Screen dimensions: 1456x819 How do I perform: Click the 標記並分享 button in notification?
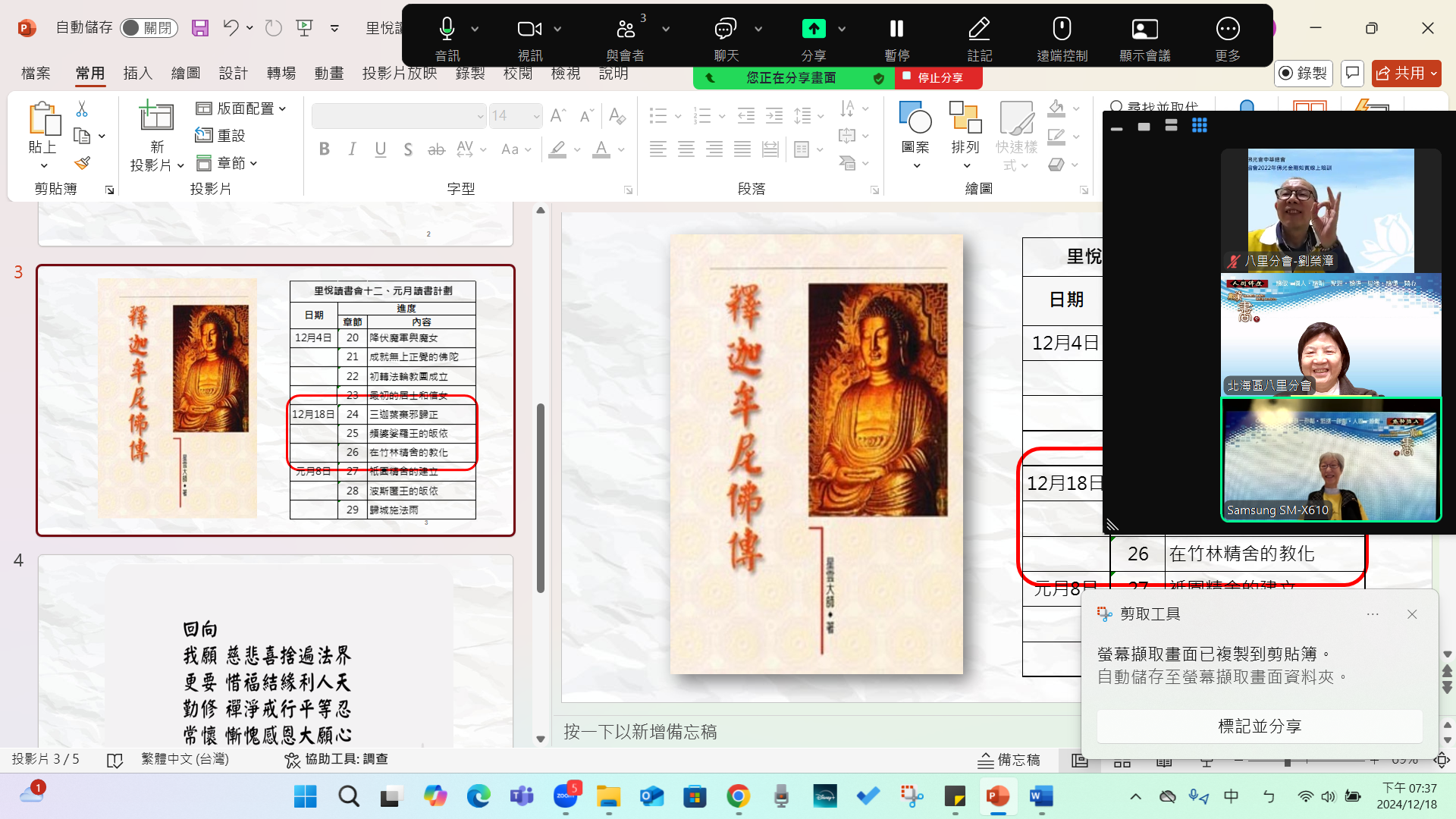coord(1259,726)
